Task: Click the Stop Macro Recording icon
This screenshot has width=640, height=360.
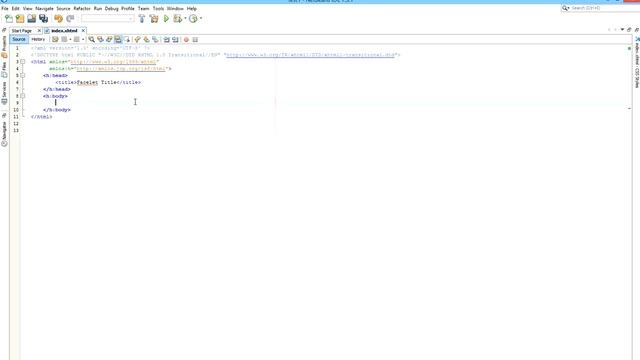Action: click(x=195, y=40)
